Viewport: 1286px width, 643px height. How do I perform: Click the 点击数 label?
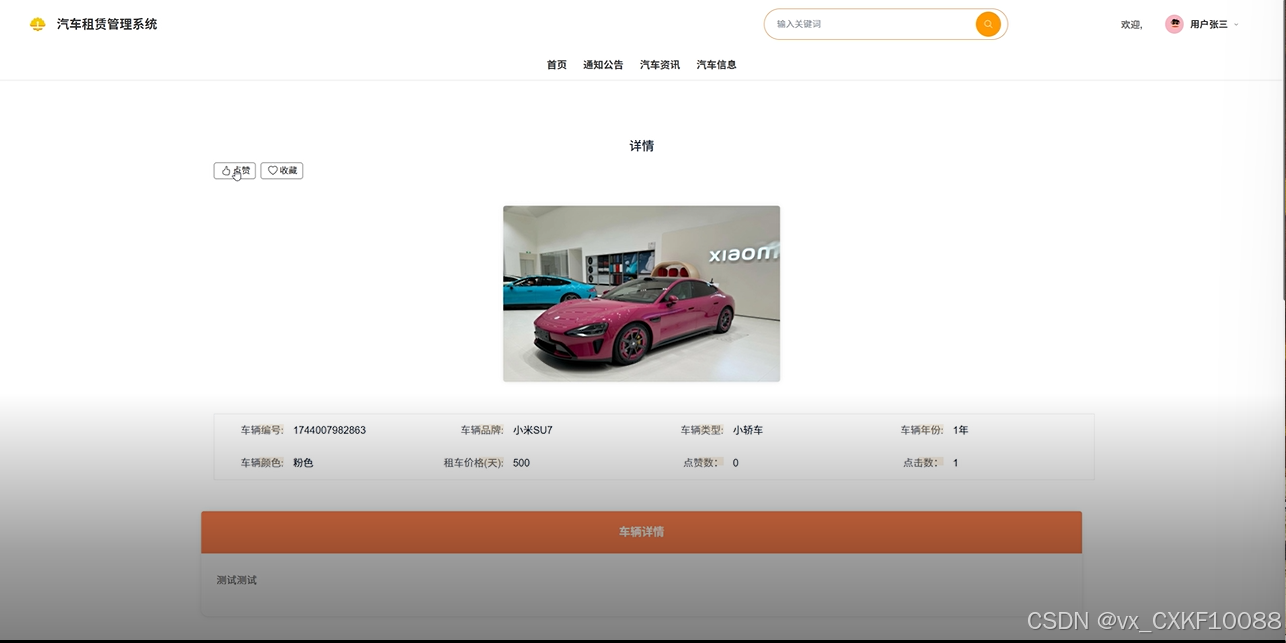(923, 463)
